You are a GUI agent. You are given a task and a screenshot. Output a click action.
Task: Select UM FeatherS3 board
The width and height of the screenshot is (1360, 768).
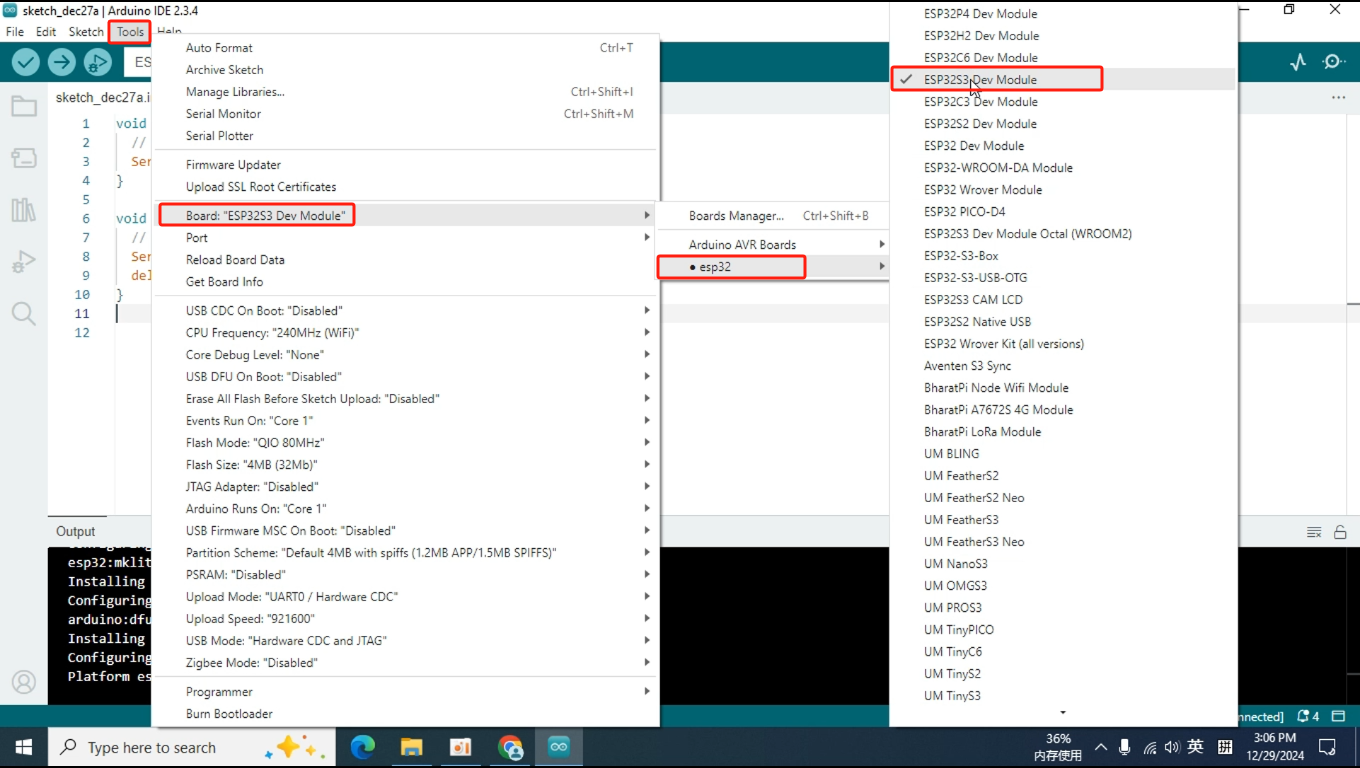click(1062, 520)
